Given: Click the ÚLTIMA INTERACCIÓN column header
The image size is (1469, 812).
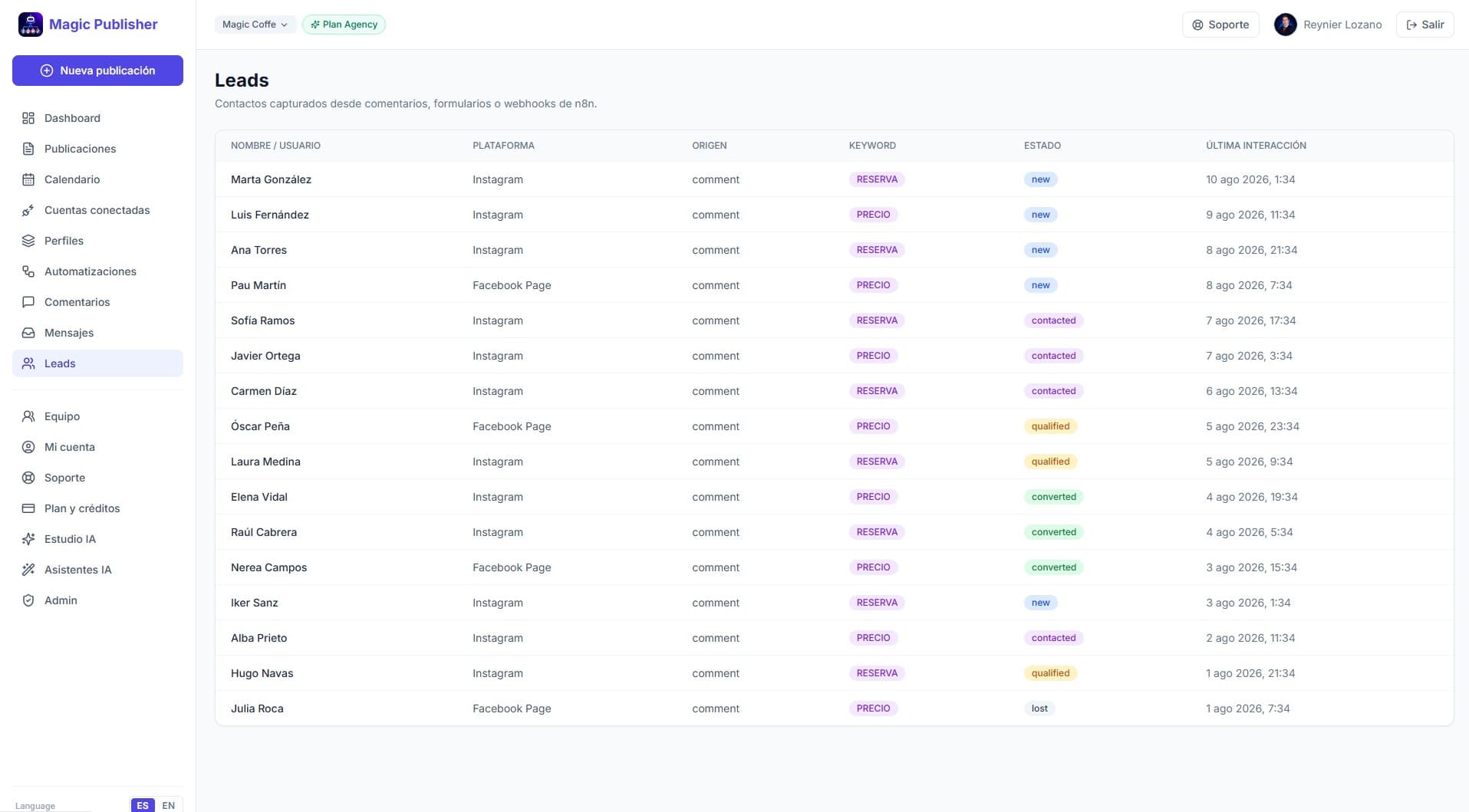Looking at the screenshot, I should (x=1256, y=146).
